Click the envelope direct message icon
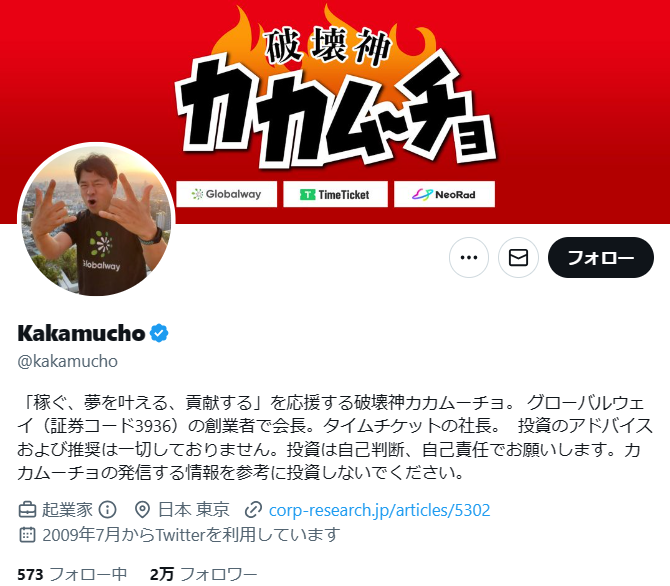 point(518,257)
